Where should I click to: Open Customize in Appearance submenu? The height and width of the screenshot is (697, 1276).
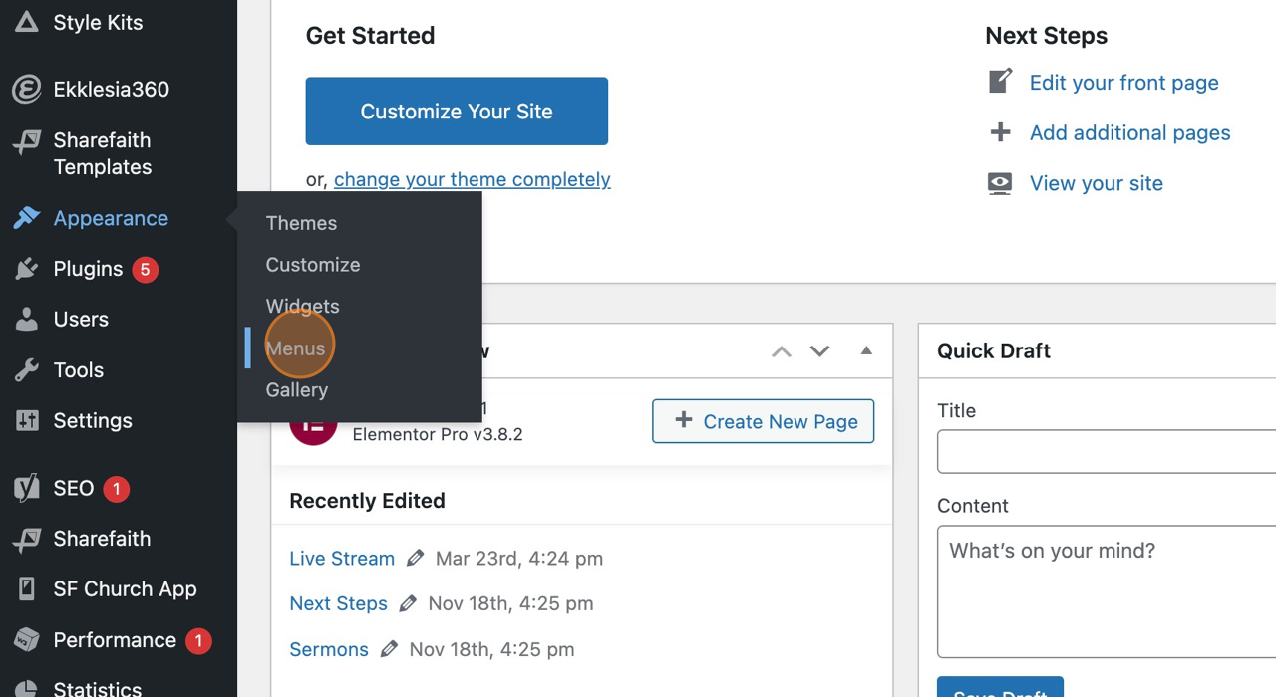tap(313, 265)
